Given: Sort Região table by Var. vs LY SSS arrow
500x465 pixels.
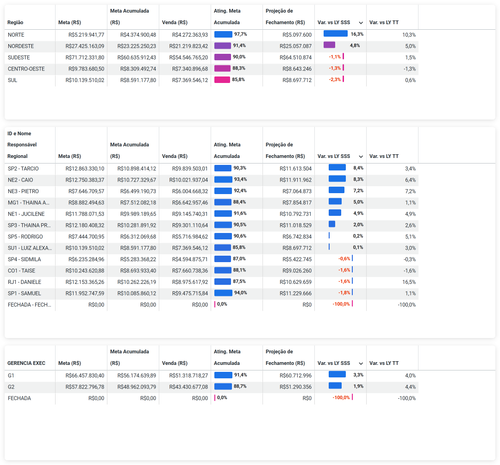Looking at the screenshot, I should [x=361, y=23].
